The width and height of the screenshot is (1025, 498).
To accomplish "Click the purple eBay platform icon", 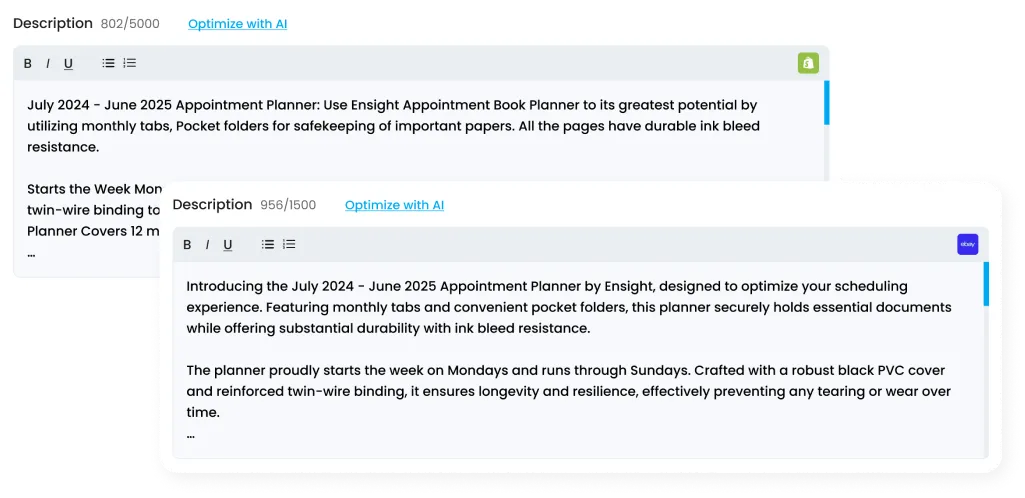I will coord(967,244).
